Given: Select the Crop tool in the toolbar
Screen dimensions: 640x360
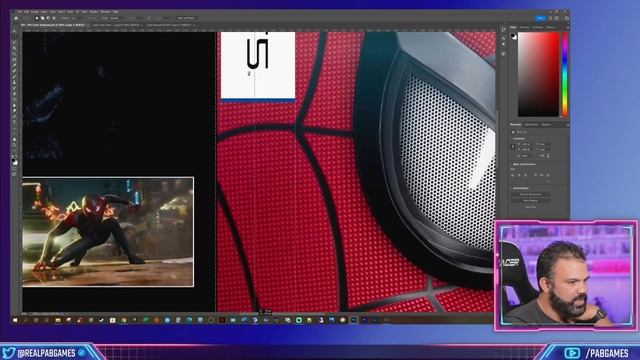Looking at the screenshot, I should click(x=15, y=54).
